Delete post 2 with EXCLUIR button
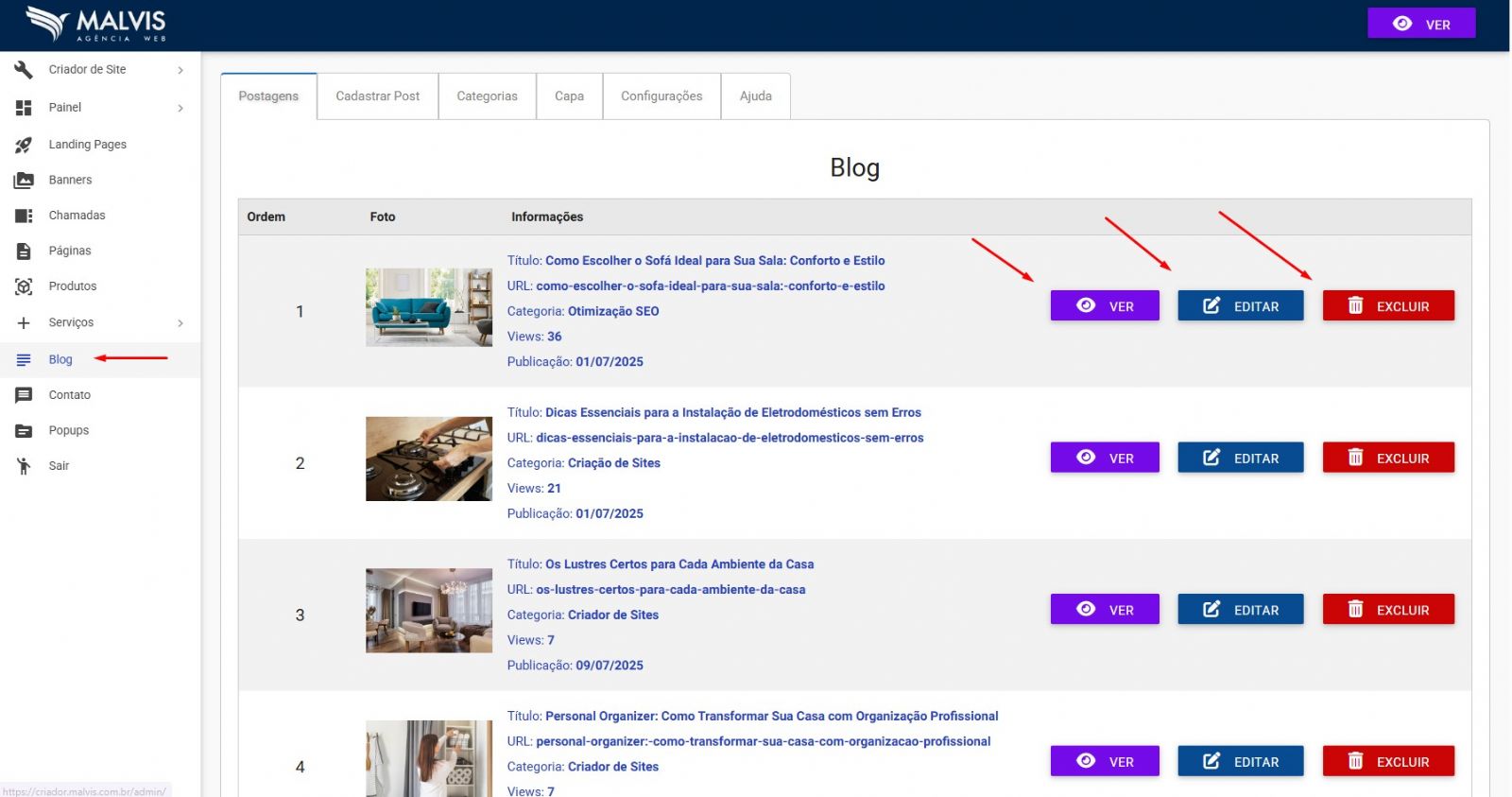Screen dimensions: 1512x797 click(x=1387, y=458)
